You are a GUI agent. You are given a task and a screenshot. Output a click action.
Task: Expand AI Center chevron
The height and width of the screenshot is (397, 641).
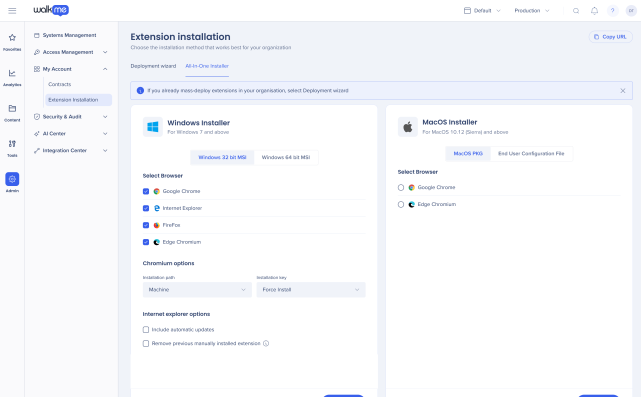105,134
